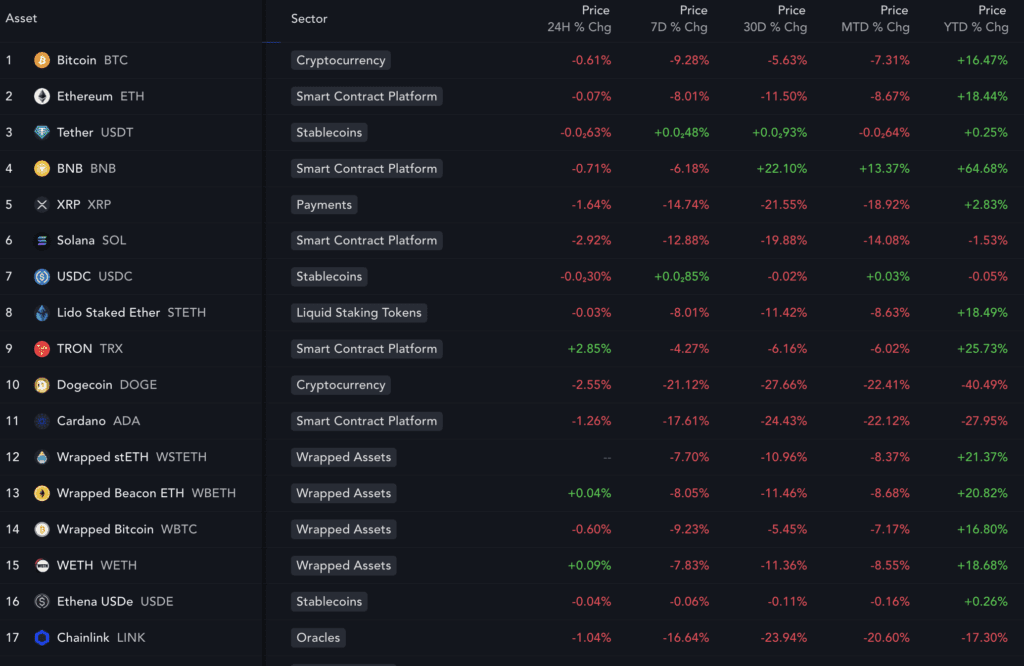Screen dimensions: 1024x666
Task: Click the Dogecoin icon
Action: click(42, 385)
